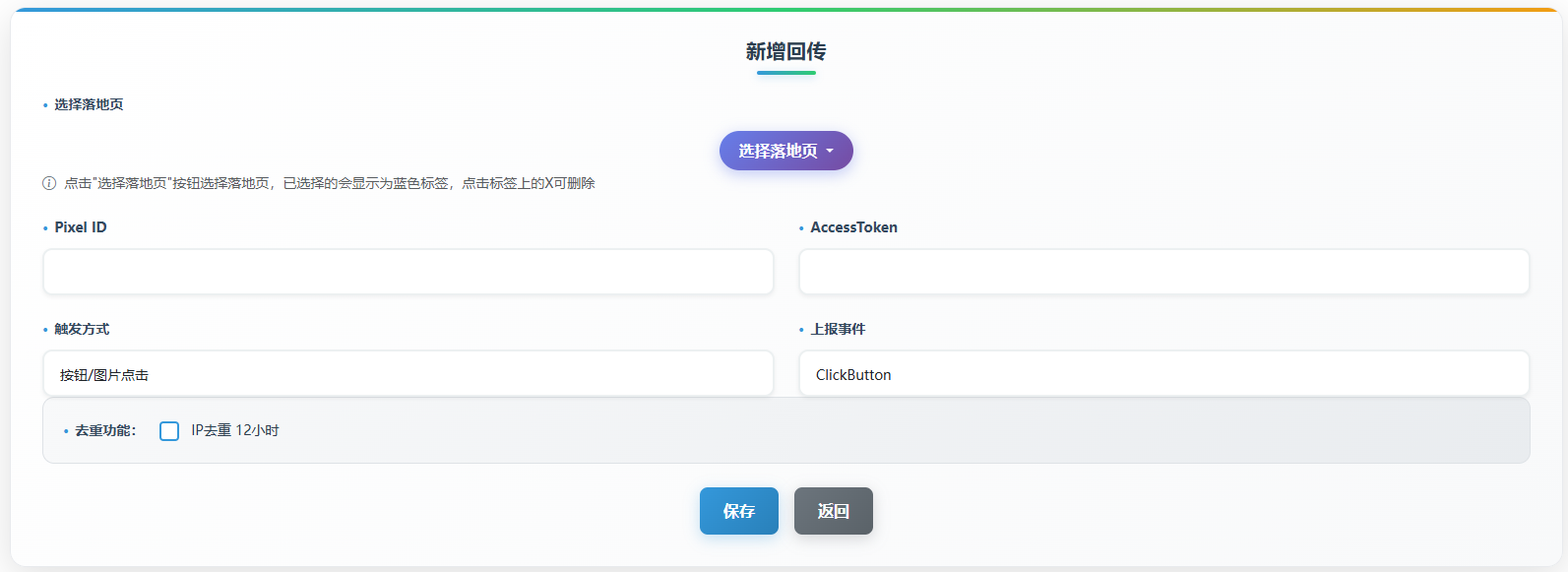
Task: Click the IP去重 12小时 checkbox label text
Action: click(x=235, y=430)
